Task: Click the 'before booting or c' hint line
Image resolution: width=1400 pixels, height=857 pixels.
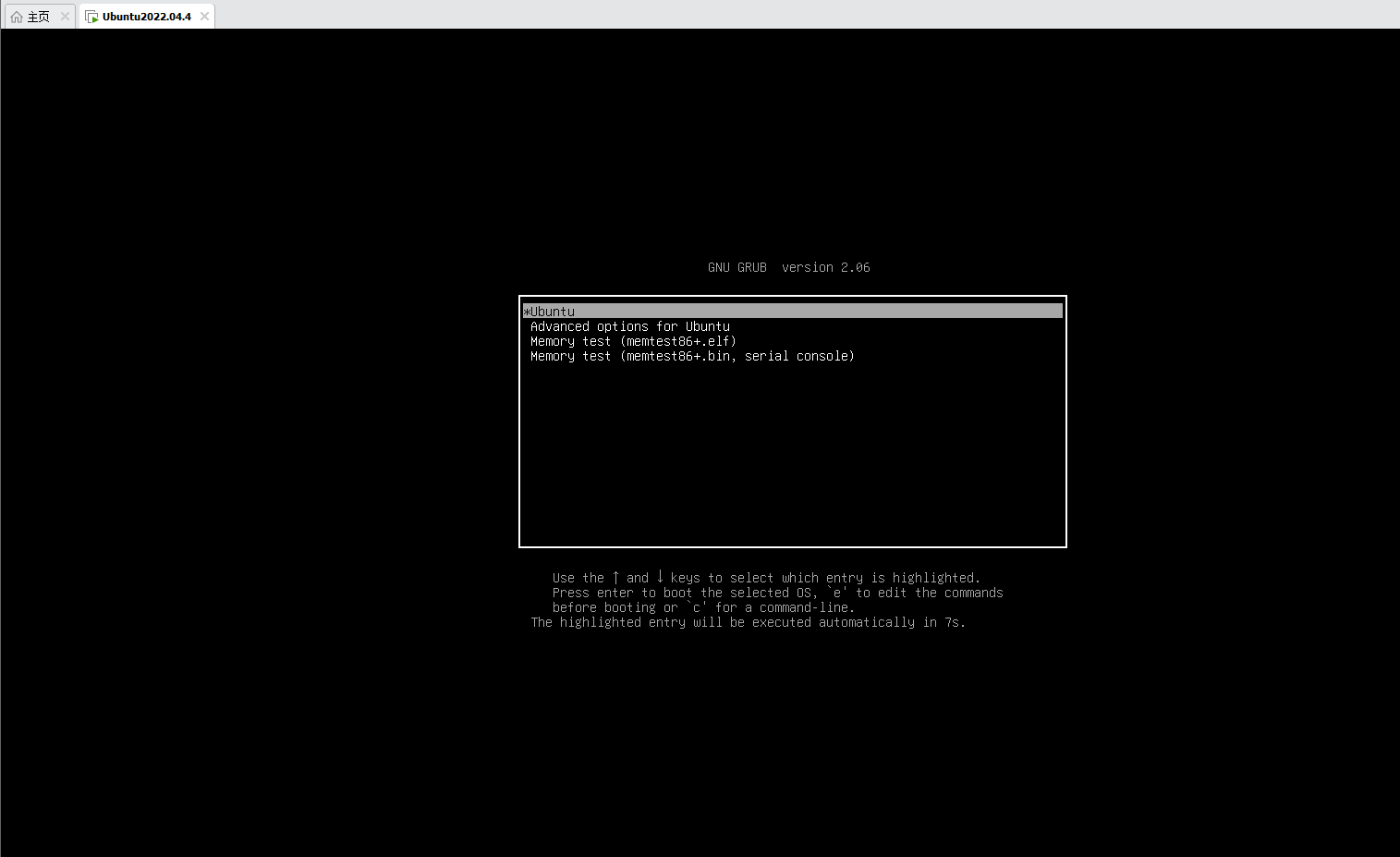Action: point(703,607)
